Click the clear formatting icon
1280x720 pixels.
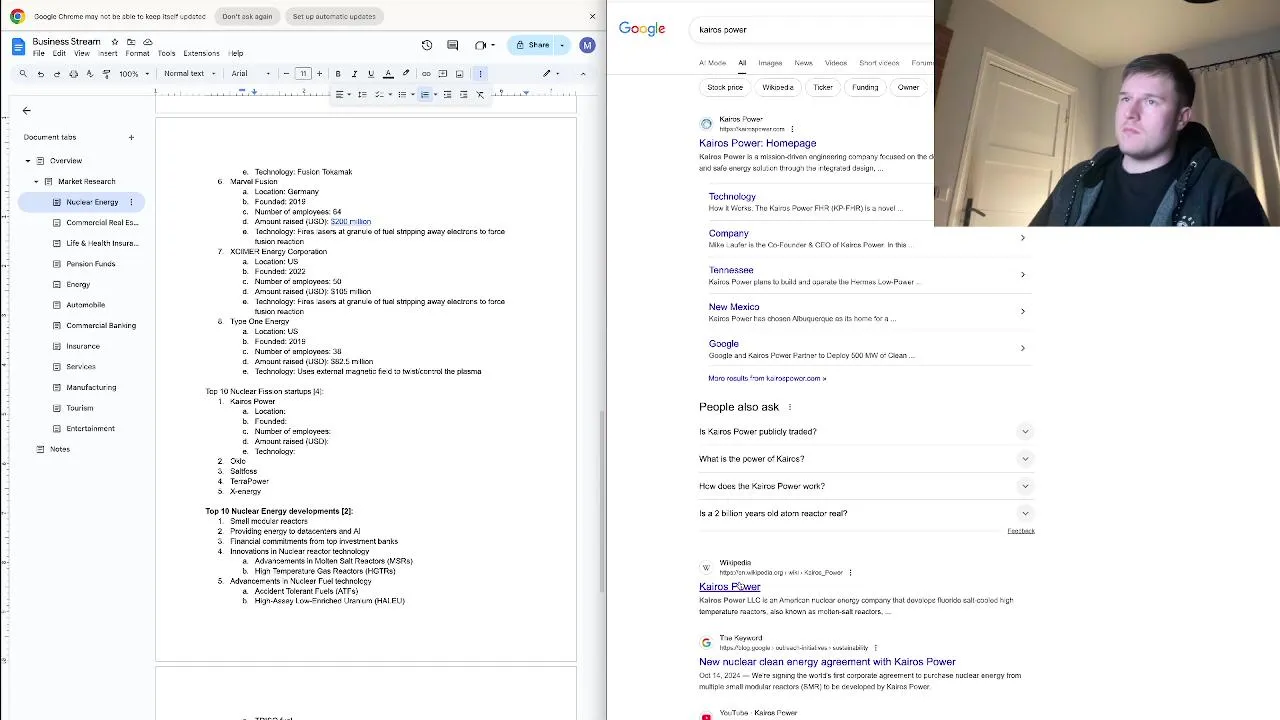click(480, 95)
